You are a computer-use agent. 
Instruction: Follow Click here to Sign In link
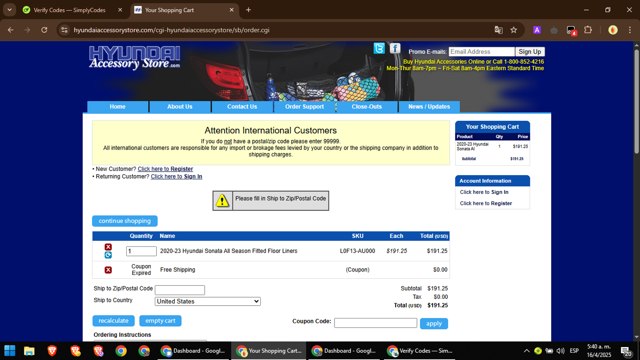pyautogui.click(x=176, y=176)
